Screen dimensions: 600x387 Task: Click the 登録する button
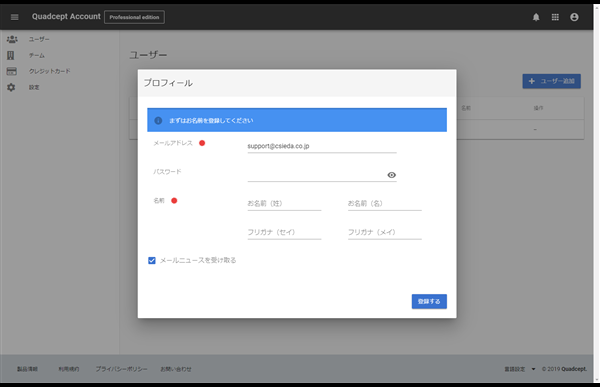coord(429,301)
